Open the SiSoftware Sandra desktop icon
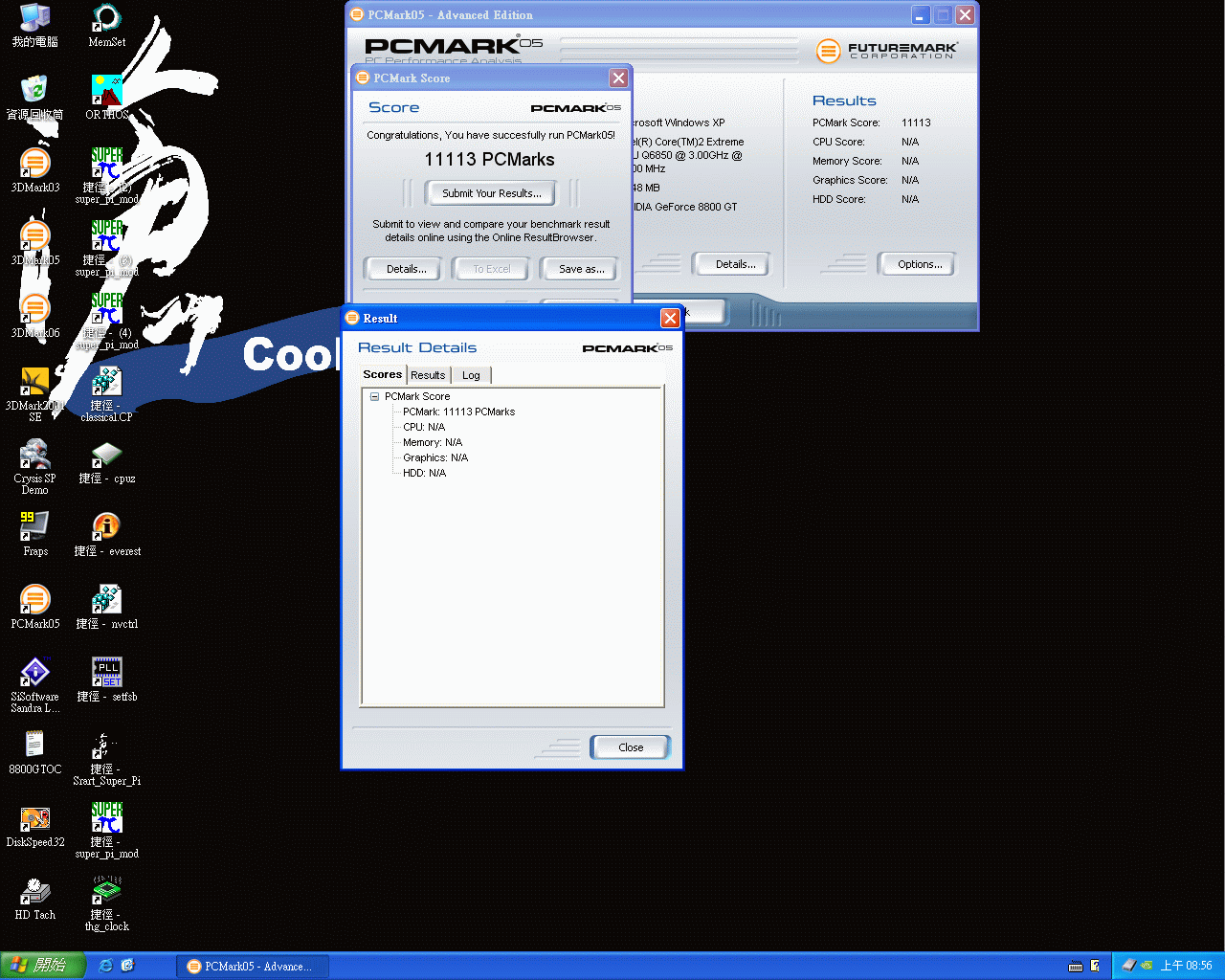 pos(34,685)
